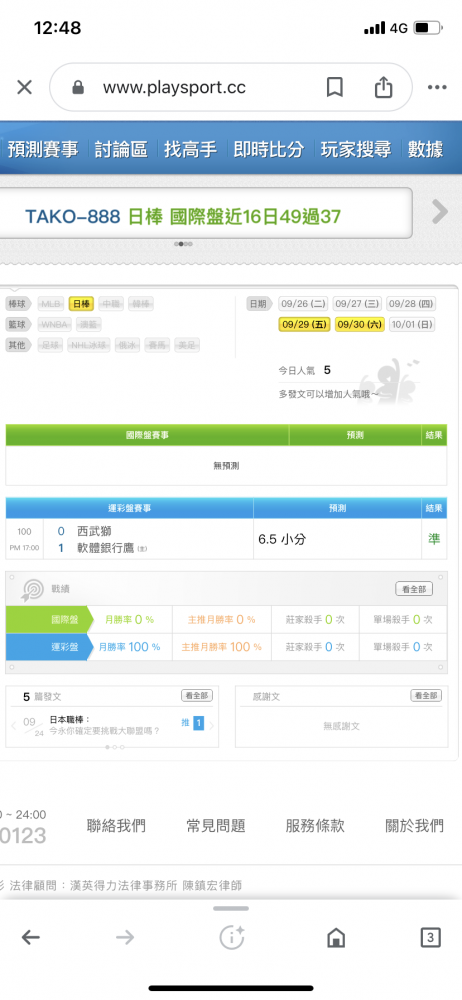
Task: Show previous post with left arrow
Action: tap(14, 725)
